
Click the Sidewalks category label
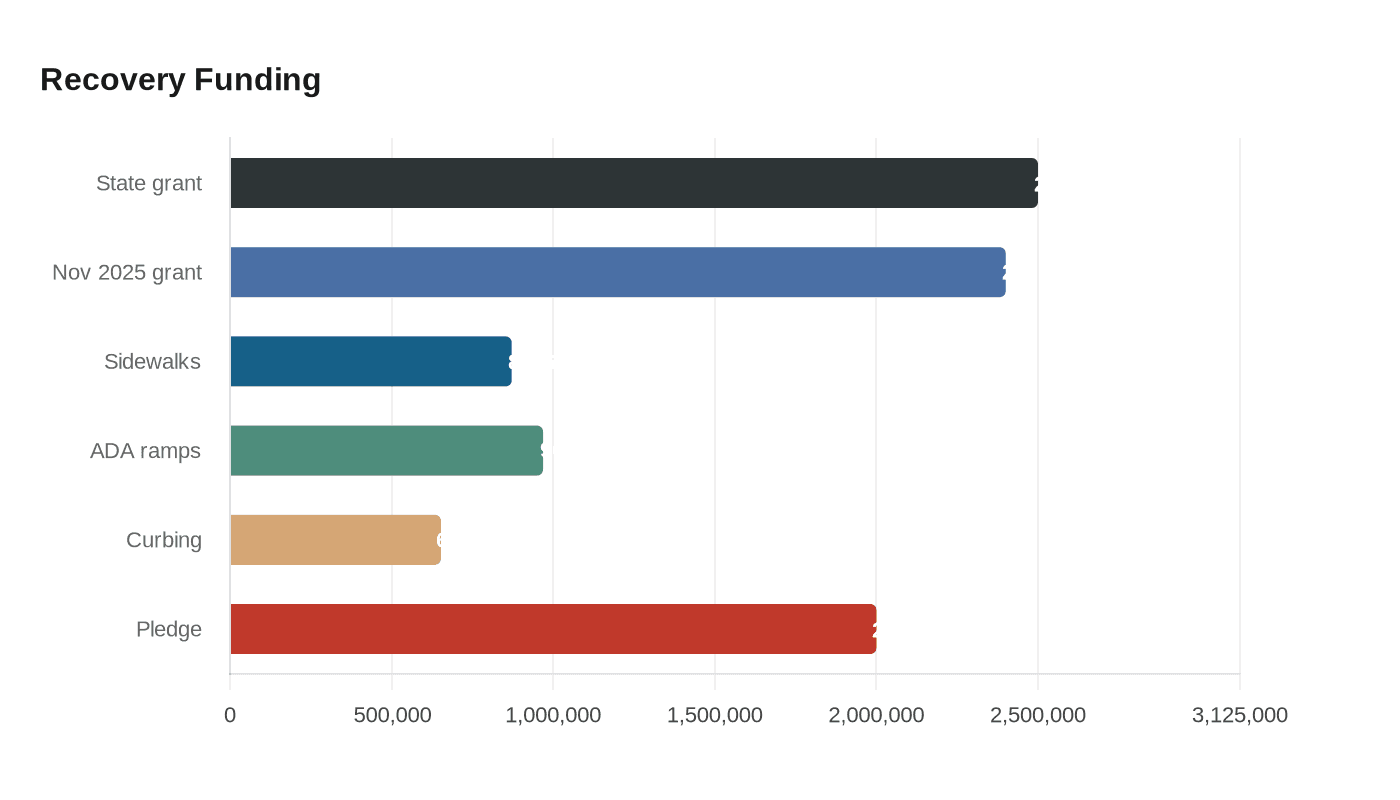tap(152, 361)
